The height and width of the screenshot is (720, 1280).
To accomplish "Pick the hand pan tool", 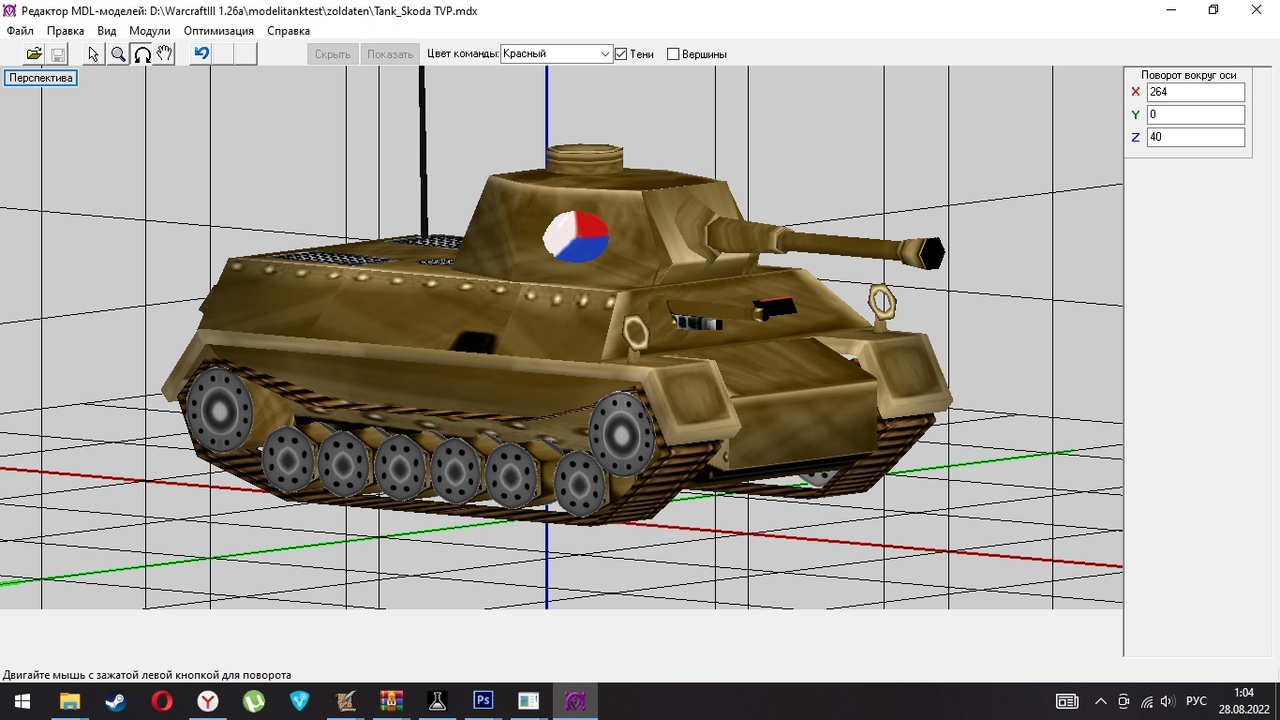I will pyautogui.click(x=165, y=54).
